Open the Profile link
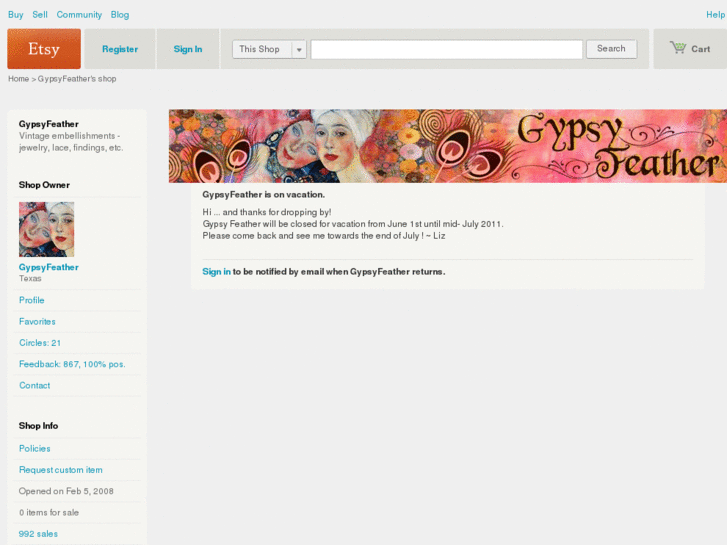 point(32,300)
